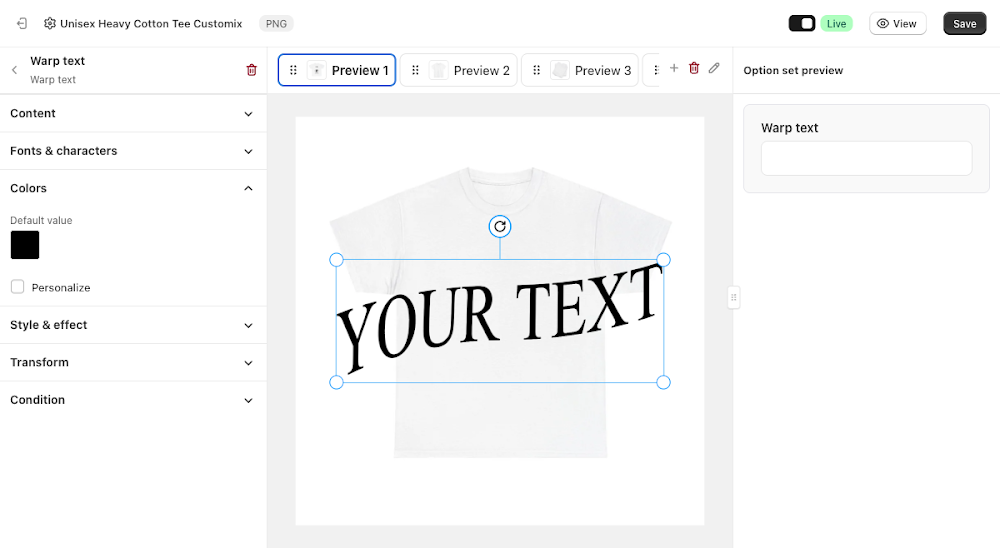The width and height of the screenshot is (1000, 548).
Task: Click the bottom-right resize handle of text
Action: 663,382
